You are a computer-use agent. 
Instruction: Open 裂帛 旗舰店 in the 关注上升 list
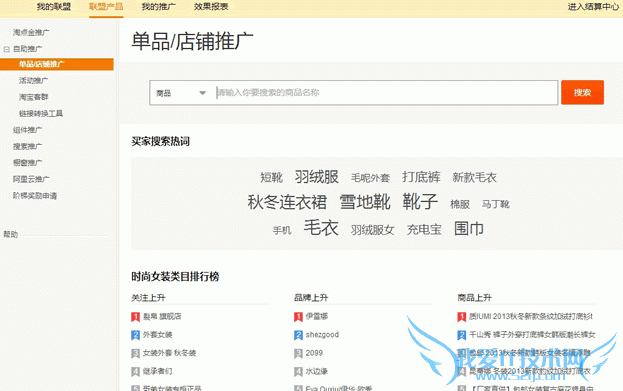point(162,316)
